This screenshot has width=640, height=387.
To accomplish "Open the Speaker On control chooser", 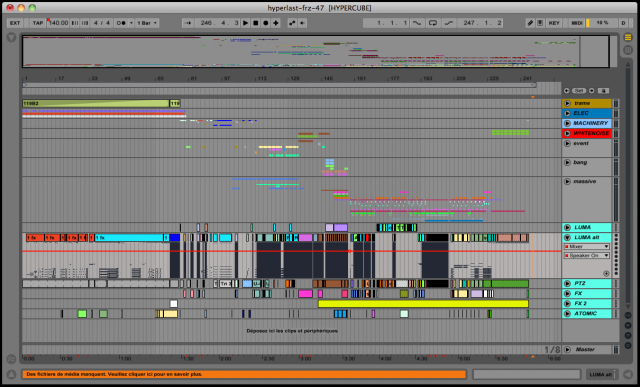I will (587, 256).
